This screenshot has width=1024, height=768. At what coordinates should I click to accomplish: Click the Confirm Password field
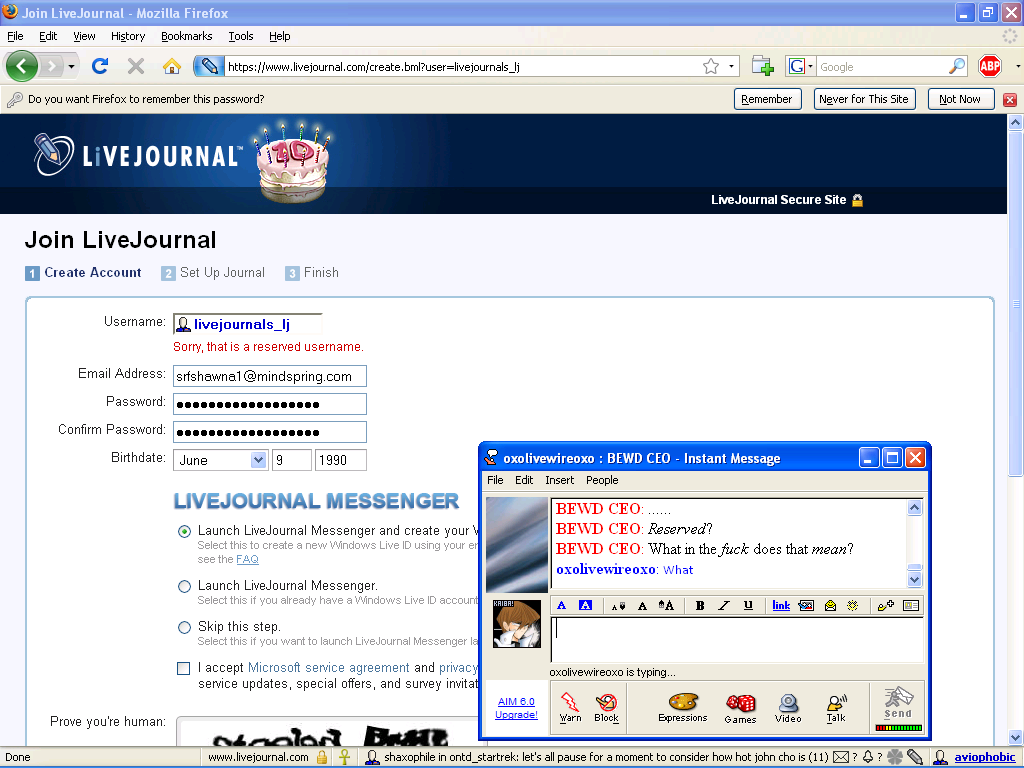[270, 432]
